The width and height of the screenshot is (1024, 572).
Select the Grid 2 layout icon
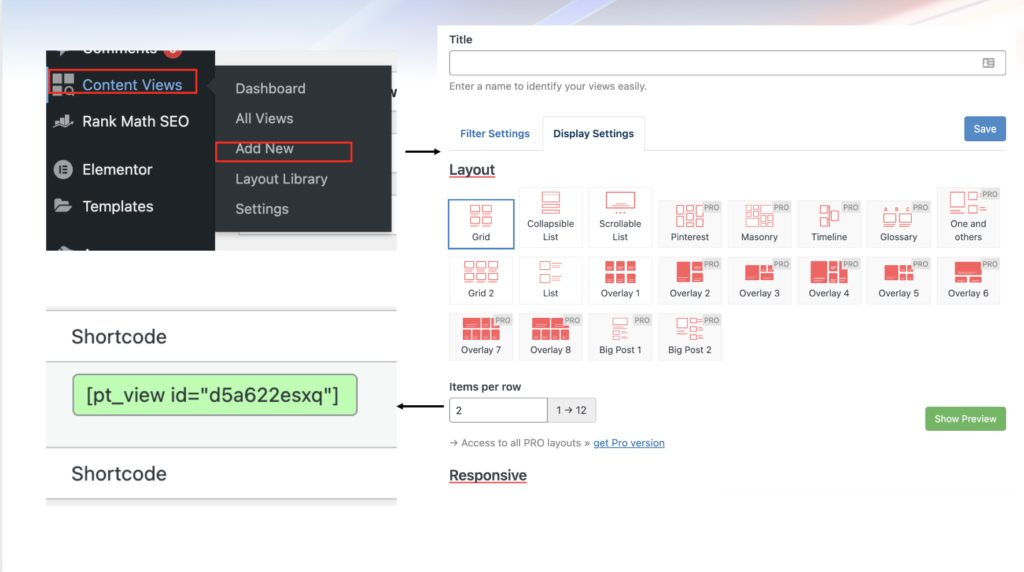pyautogui.click(x=481, y=272)
